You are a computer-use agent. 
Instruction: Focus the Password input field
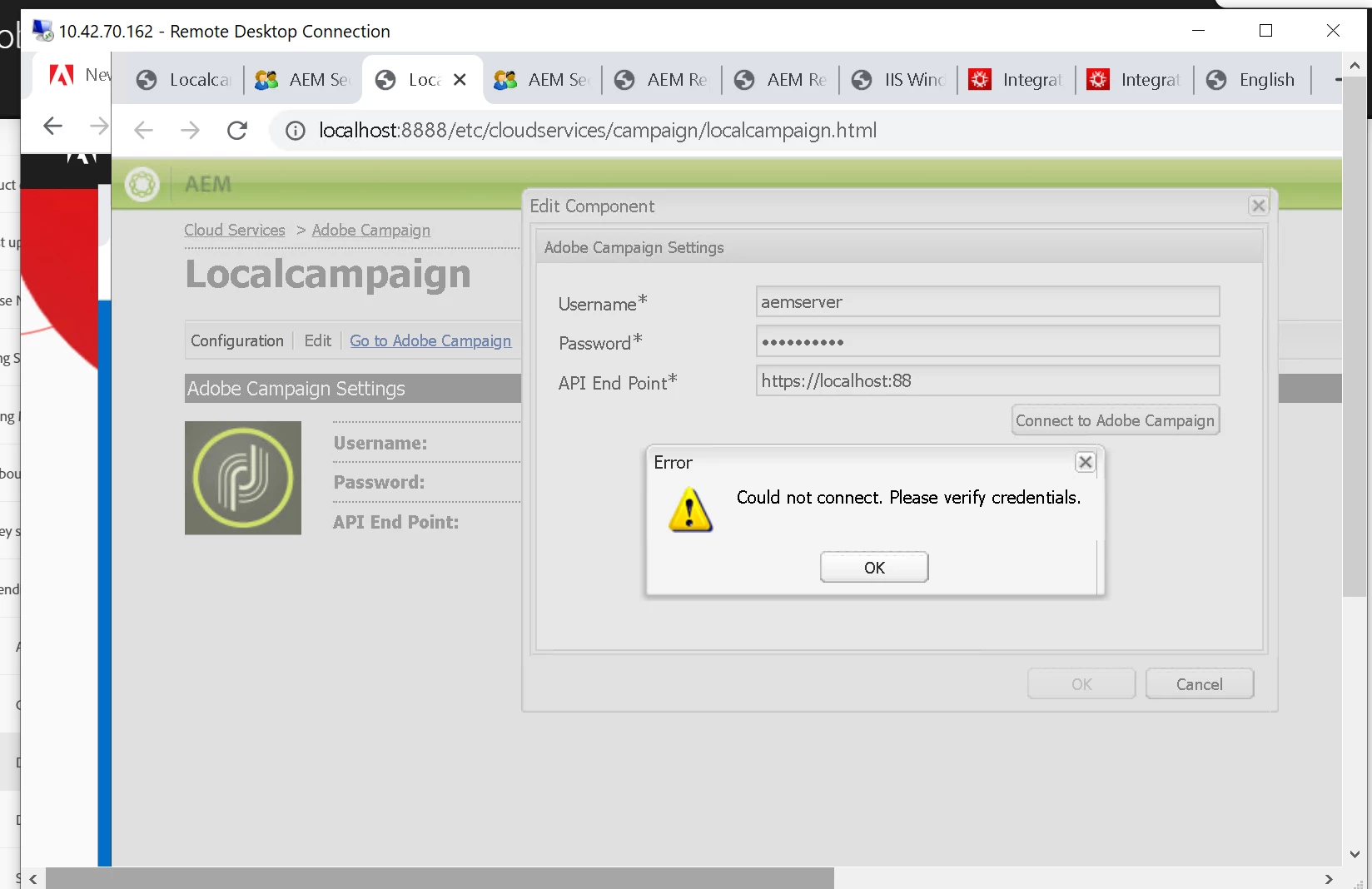[987, 341]
